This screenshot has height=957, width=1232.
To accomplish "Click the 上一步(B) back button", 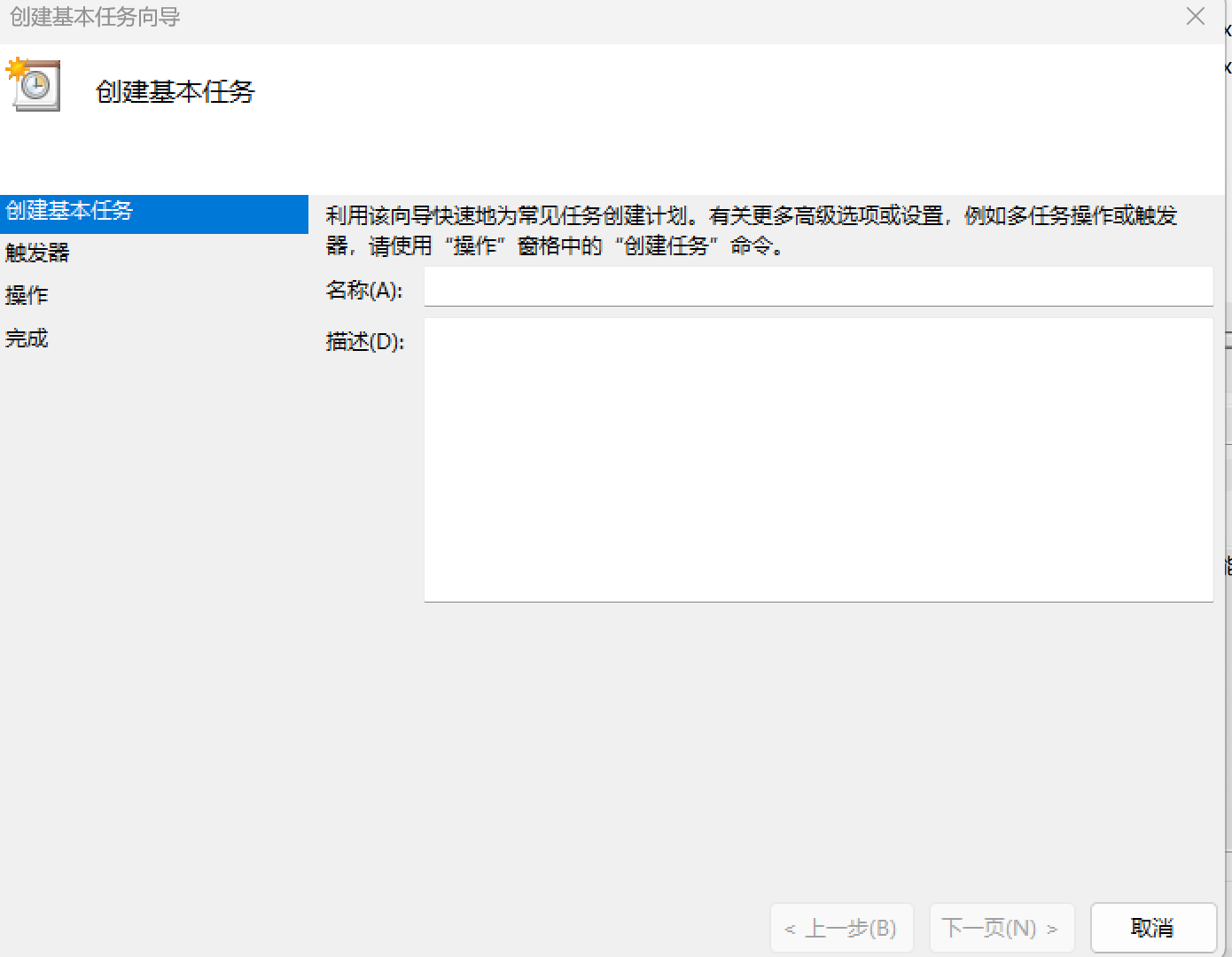I will point(841,928).
